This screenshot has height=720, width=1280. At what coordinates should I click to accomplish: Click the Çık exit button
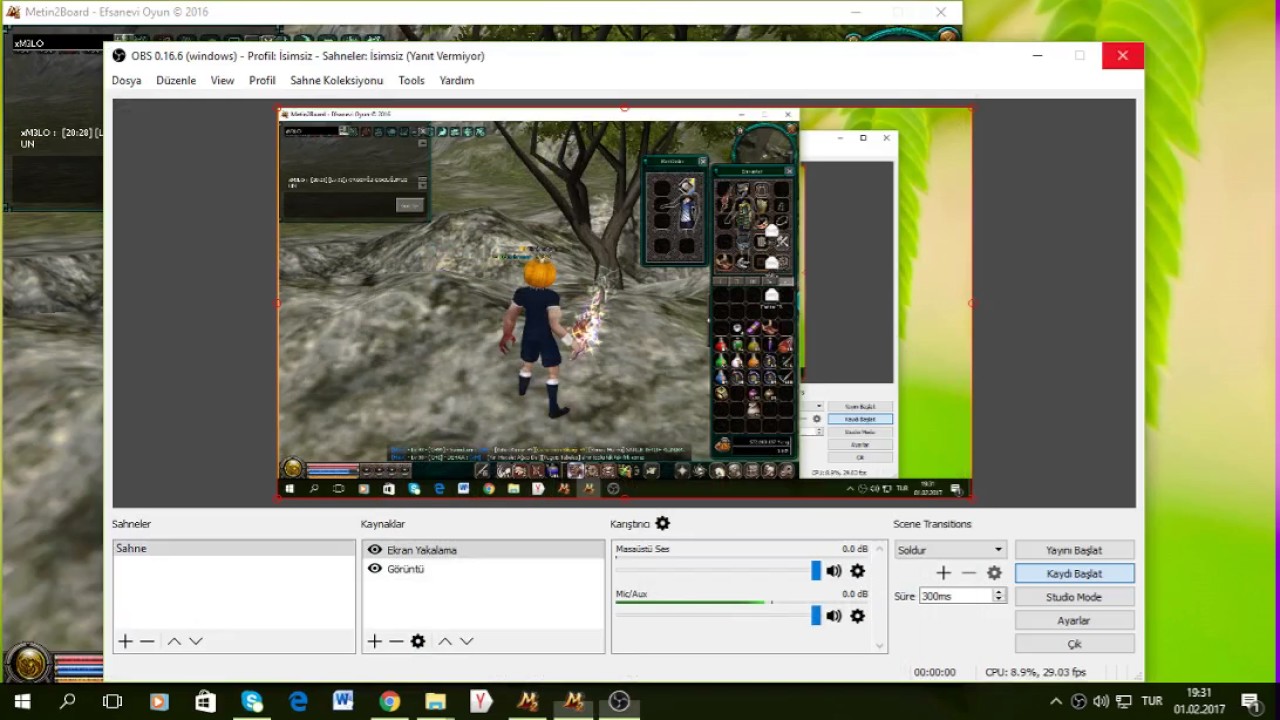[1074, 644]
